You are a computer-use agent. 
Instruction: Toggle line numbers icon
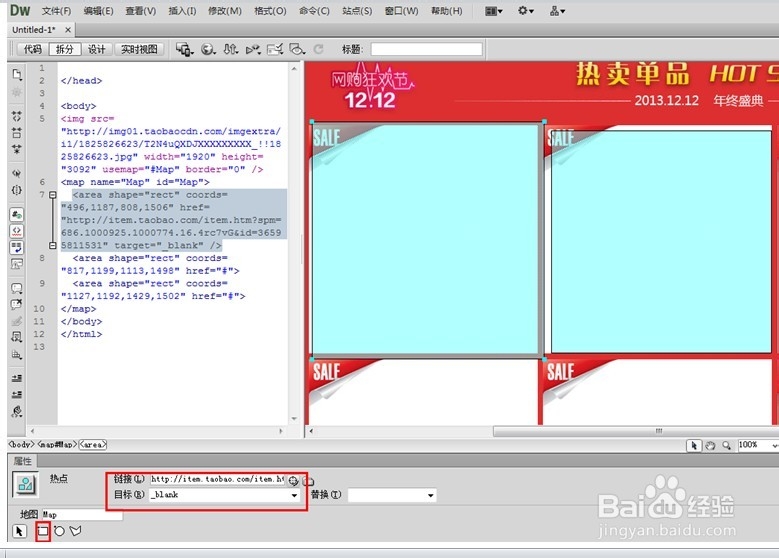(x=17, y=214)
